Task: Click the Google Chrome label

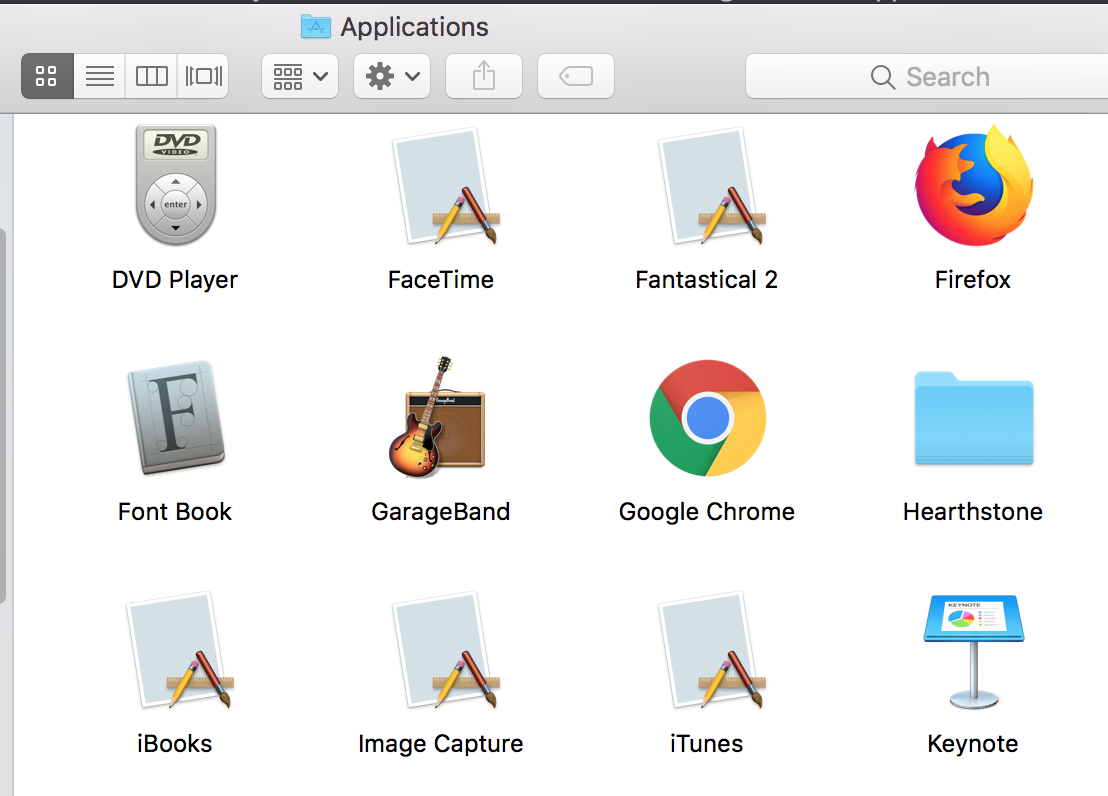Action: (707, 512)
